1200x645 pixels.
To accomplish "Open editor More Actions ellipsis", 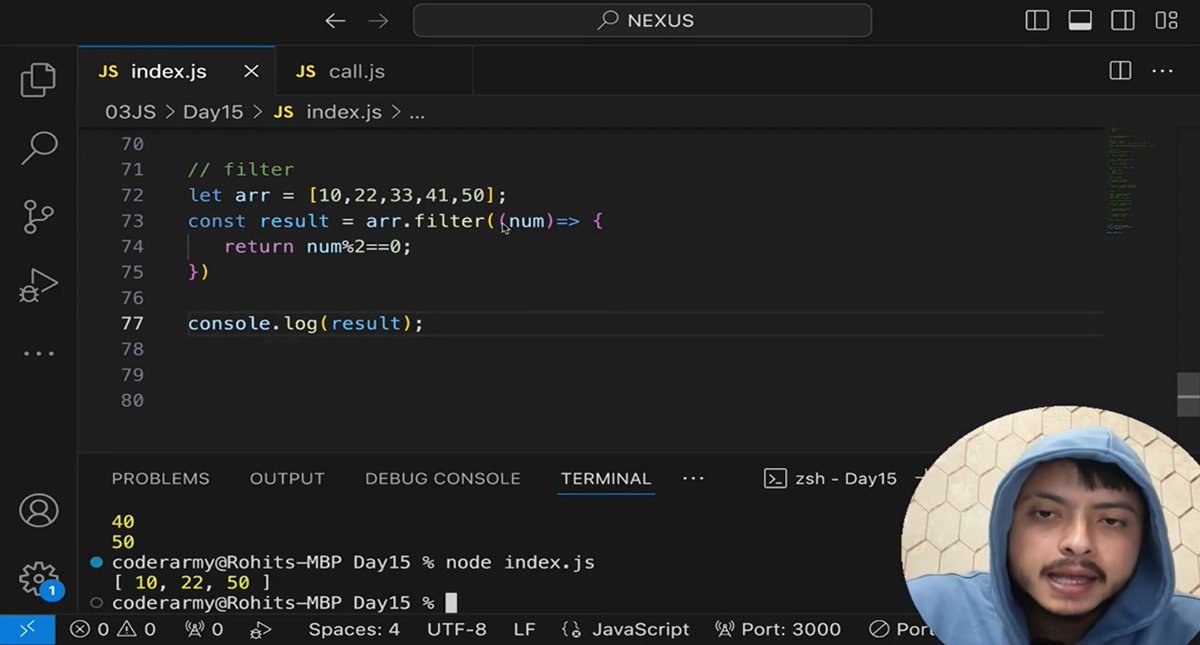I will click(1162, 71).
